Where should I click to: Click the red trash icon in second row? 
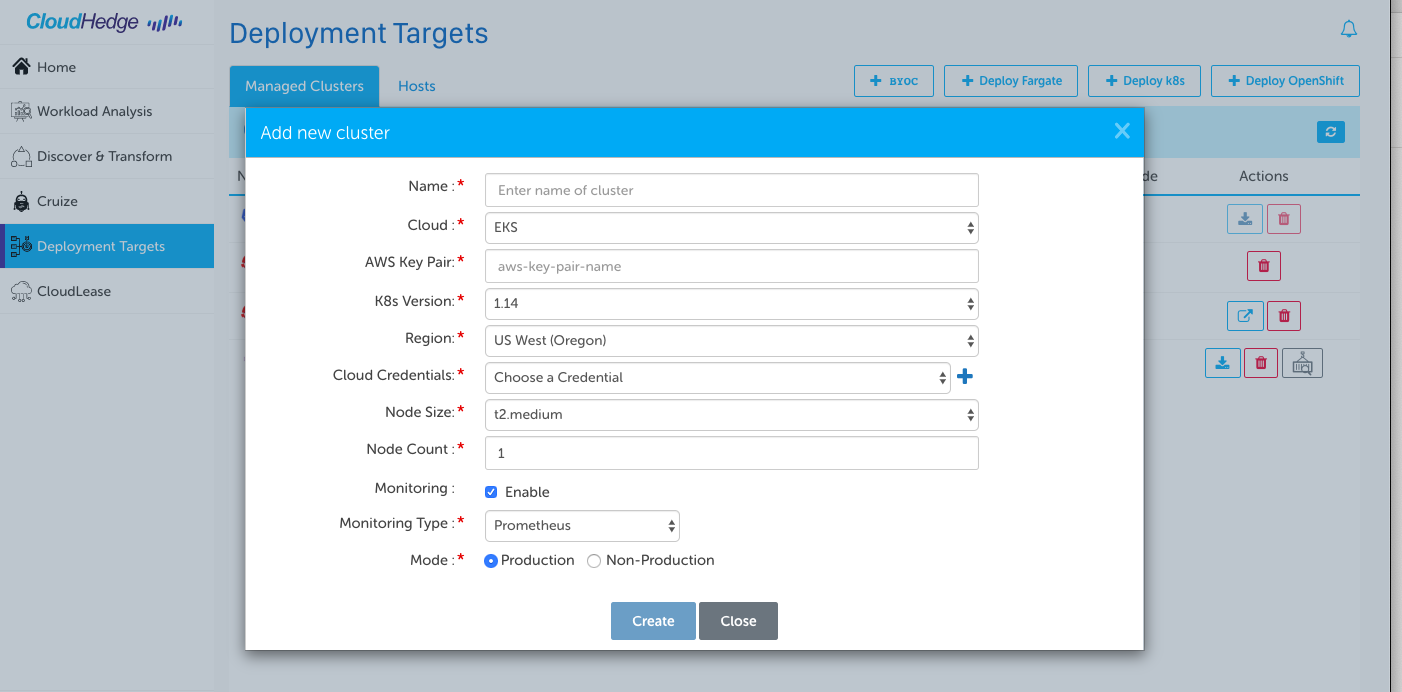[1263, 266]
